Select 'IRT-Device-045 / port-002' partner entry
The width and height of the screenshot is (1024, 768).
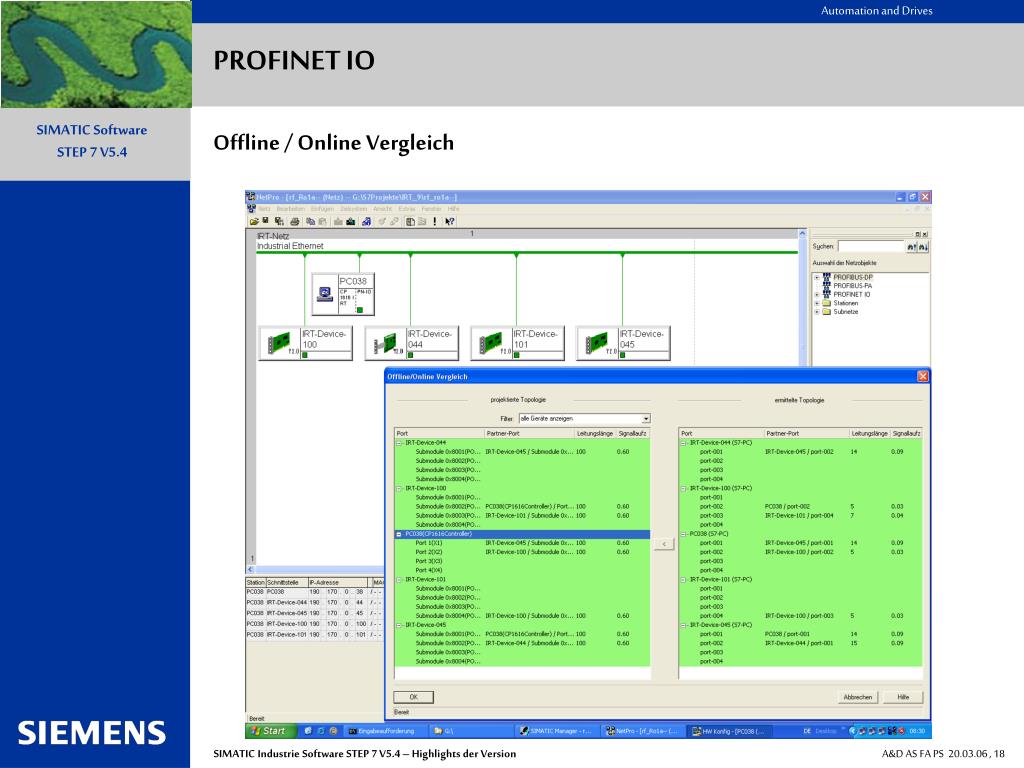click(x=799, y=452)
